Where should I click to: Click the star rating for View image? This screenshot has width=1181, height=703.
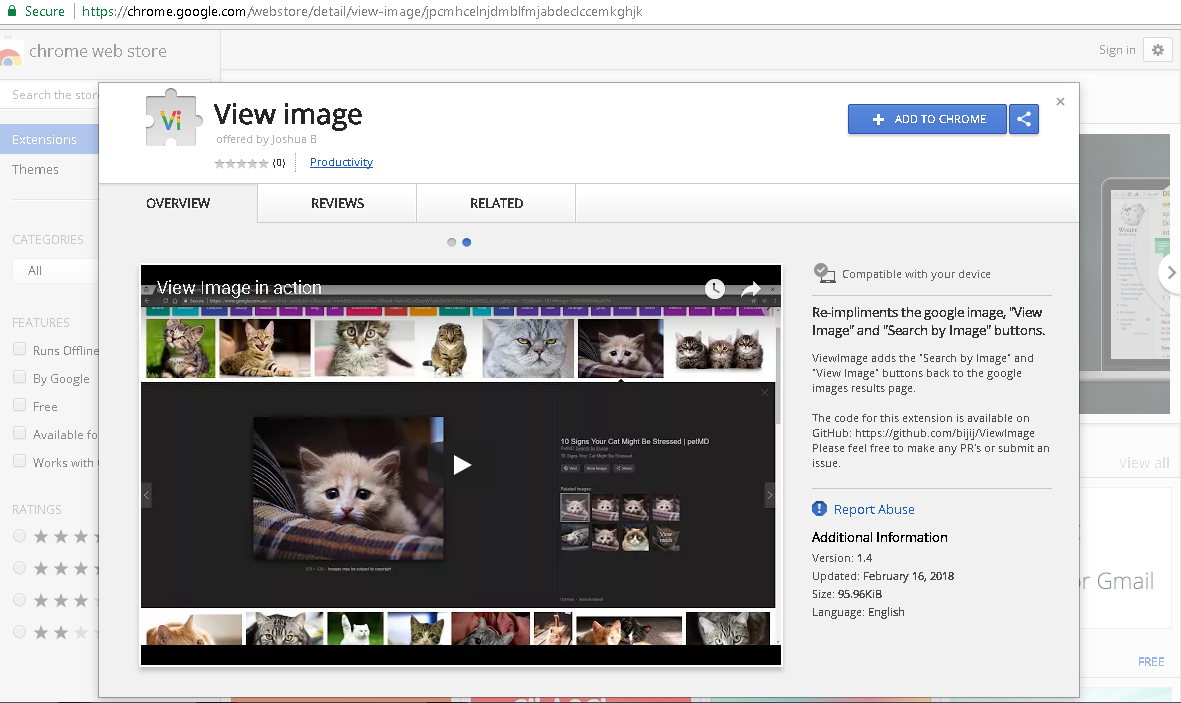click(x=241, y=163)
